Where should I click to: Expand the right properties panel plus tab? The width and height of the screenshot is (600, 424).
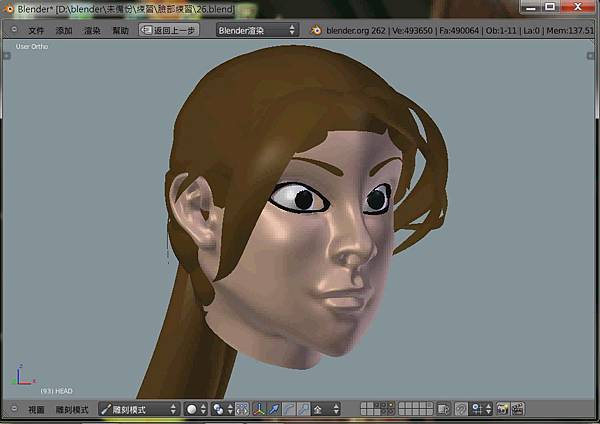pos(590,56)
